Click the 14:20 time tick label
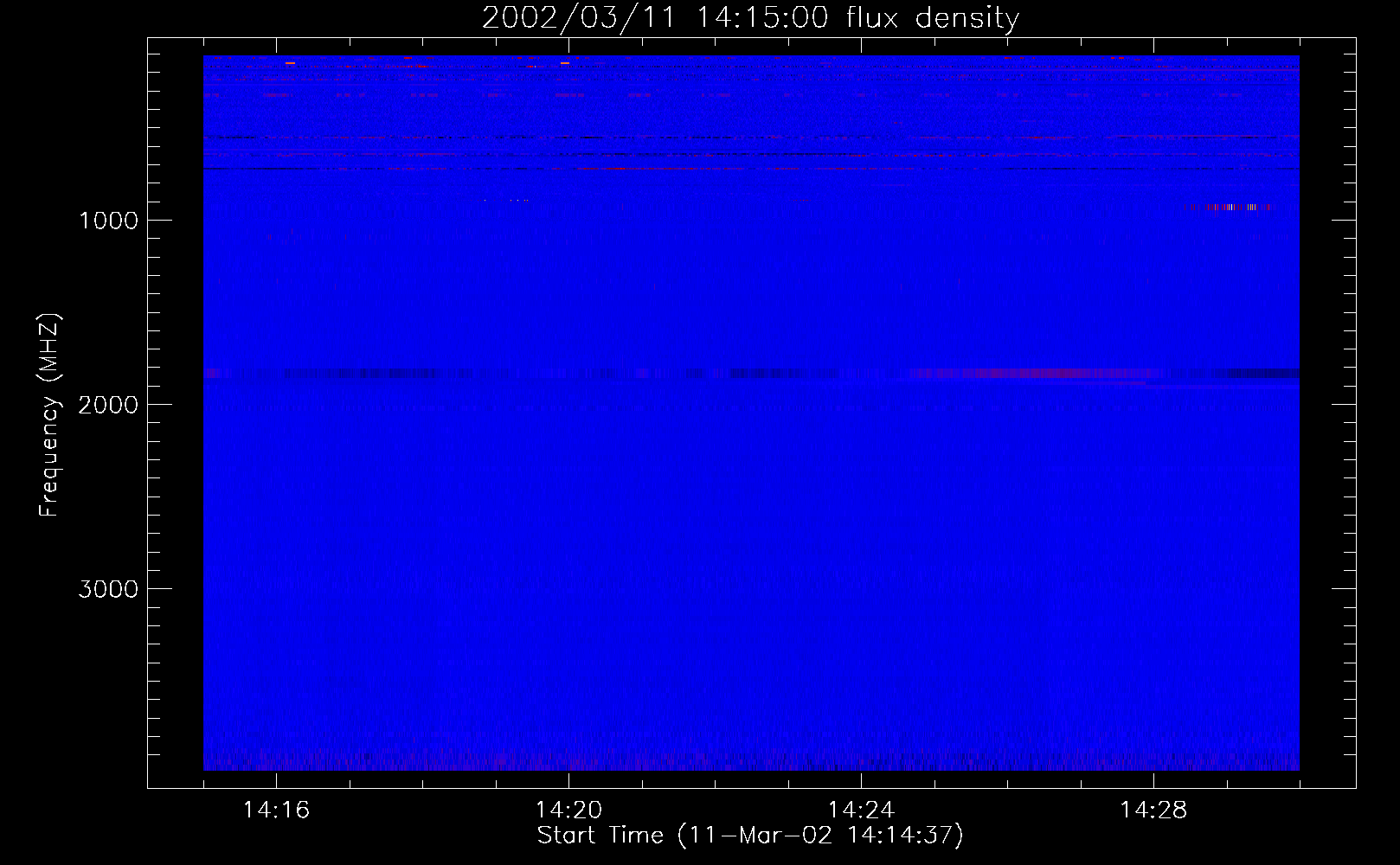 click(568, 811)
